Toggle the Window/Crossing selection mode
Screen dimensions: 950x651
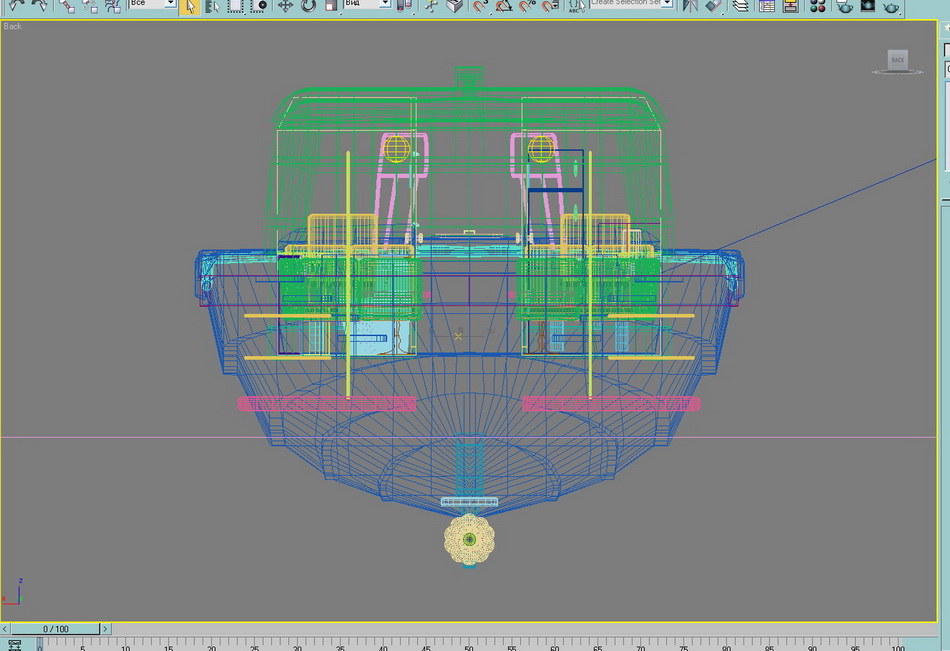260,6
